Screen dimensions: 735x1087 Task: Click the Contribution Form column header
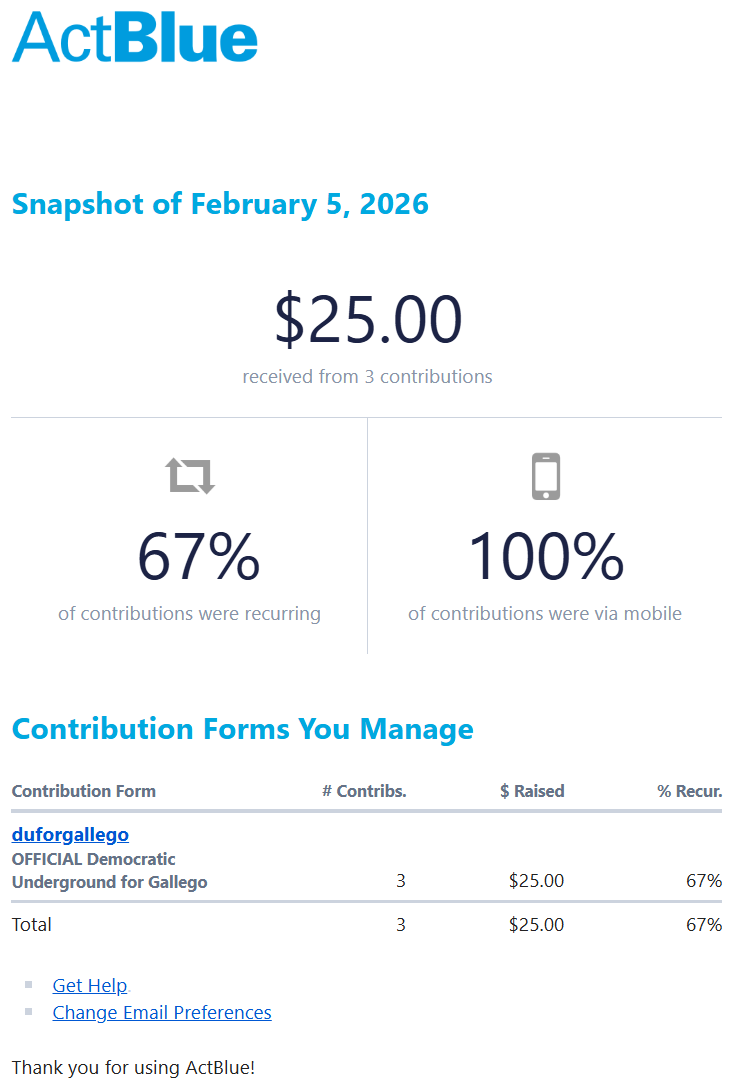coord(84,791)
